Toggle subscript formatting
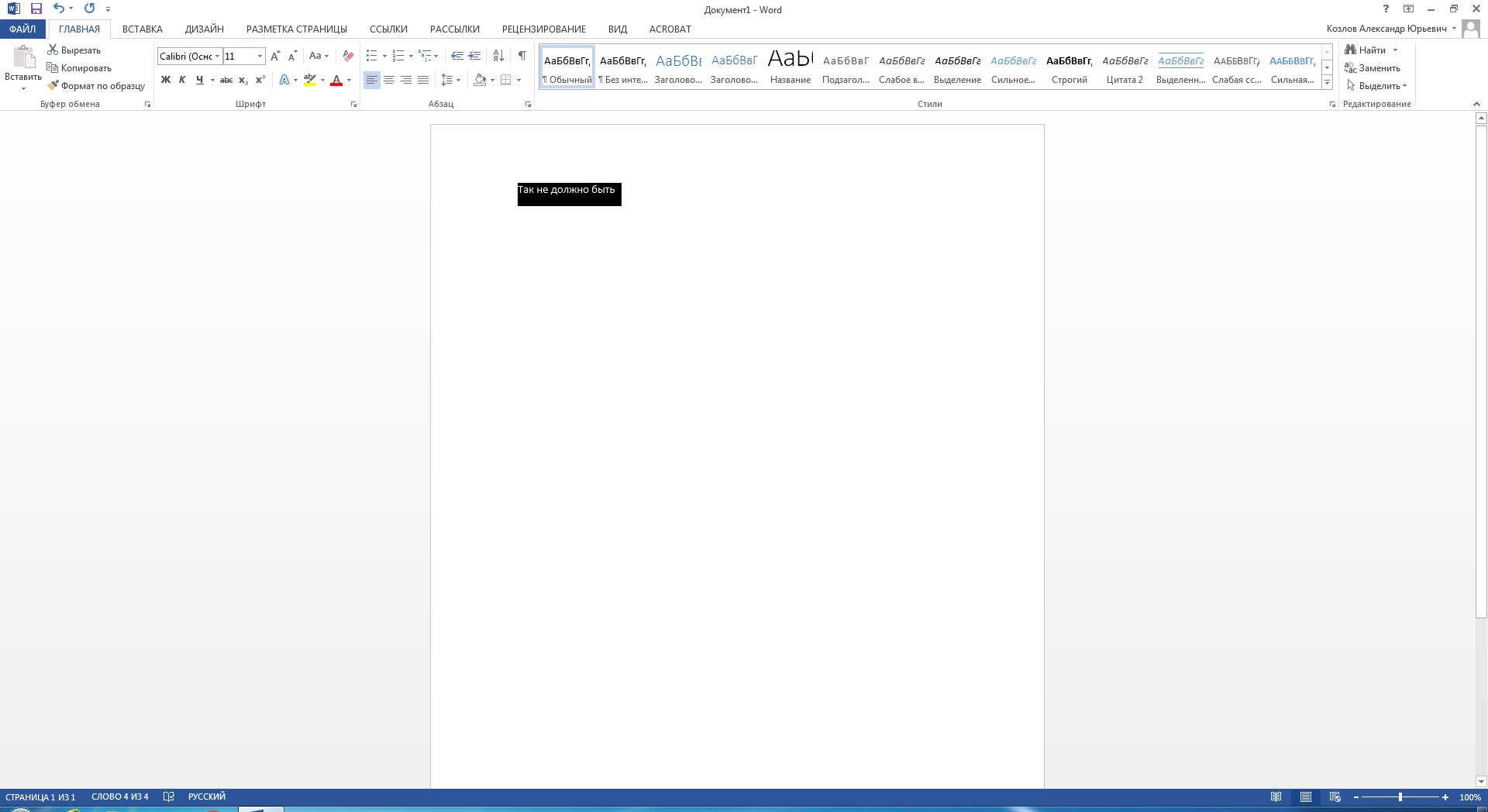 [243, 80]
